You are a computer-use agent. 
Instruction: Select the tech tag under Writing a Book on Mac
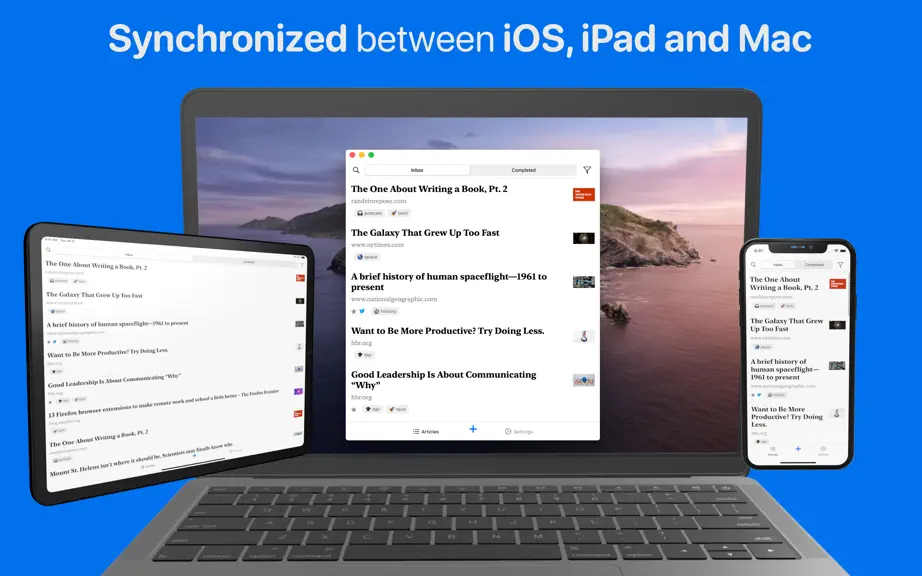pyautogui.click(x=399, y=213)
